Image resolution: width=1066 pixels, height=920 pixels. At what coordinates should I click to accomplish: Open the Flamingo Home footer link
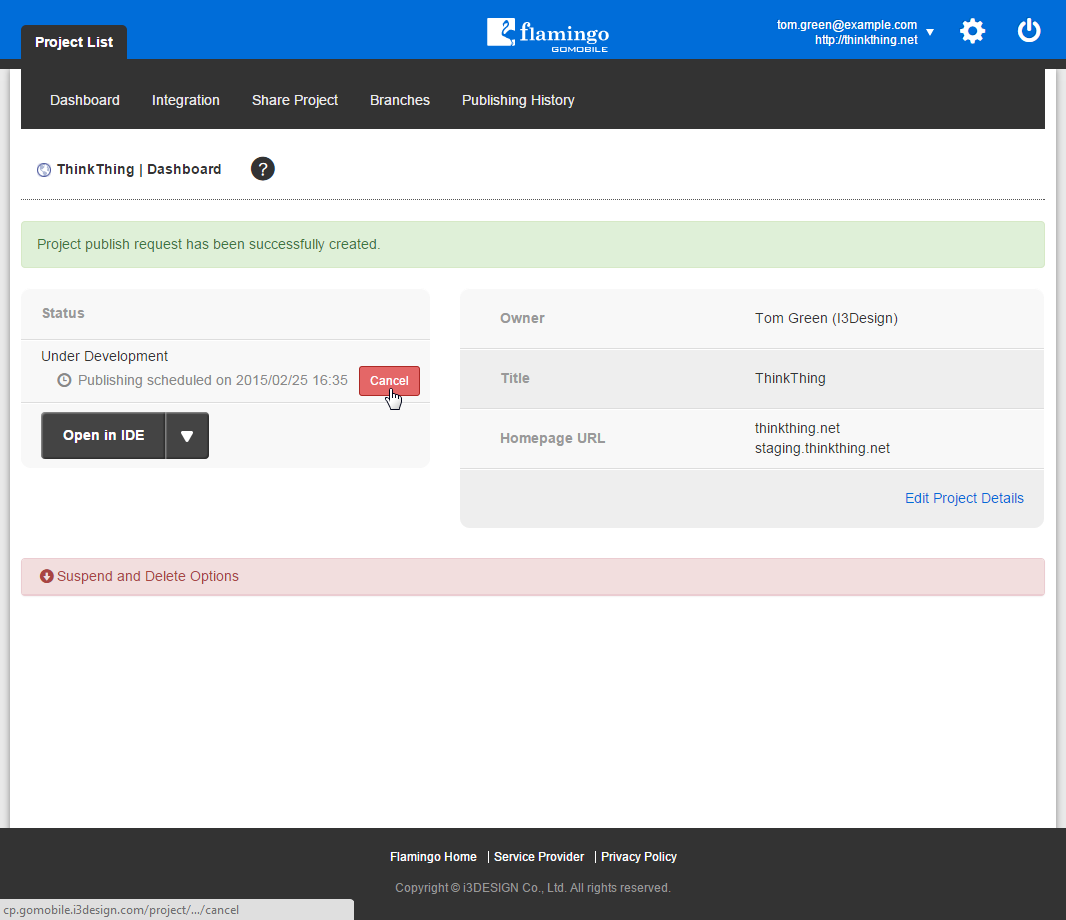click(433, 857)
